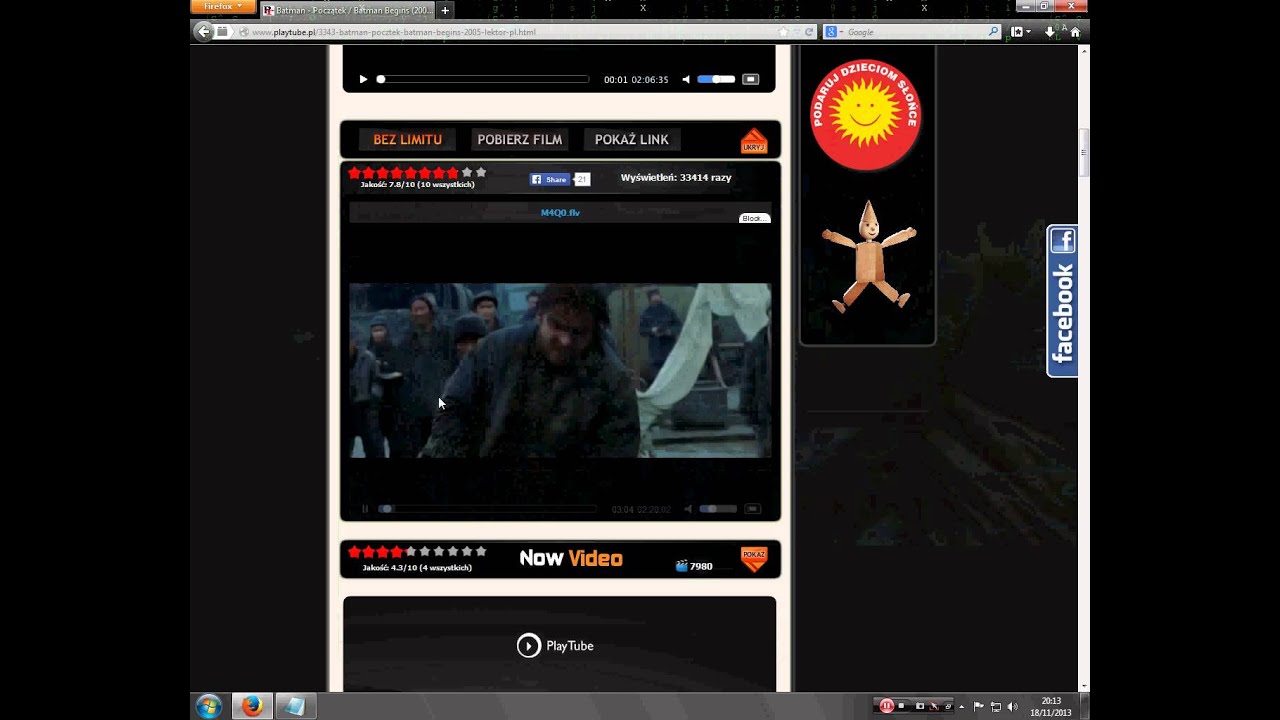Start search with the magnifier icon
The height and width of the screenshot is (720, 1280).
(993, 32)
